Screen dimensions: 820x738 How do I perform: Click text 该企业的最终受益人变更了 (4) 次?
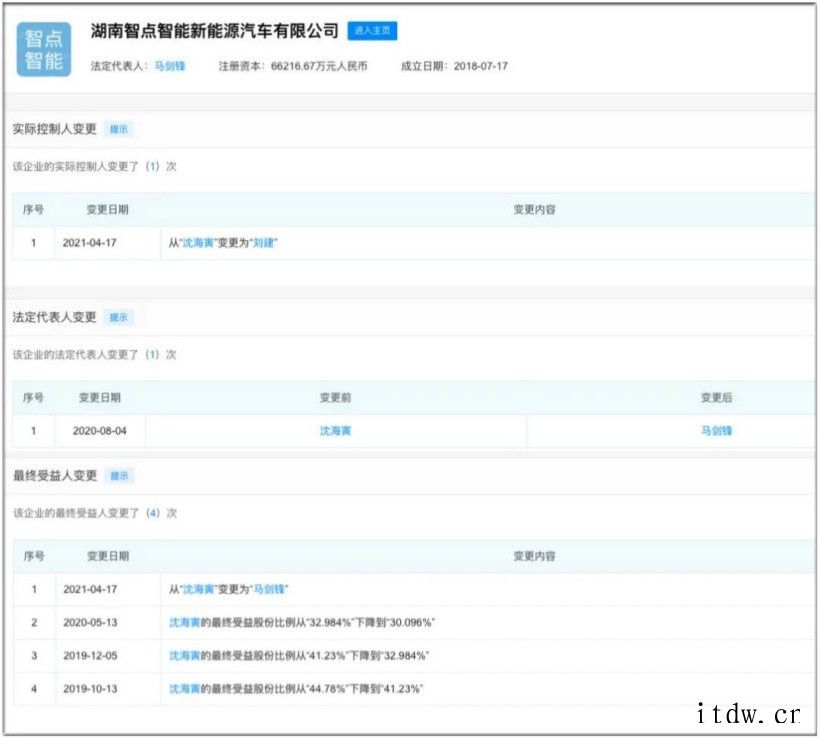click(x=95, y=513)
